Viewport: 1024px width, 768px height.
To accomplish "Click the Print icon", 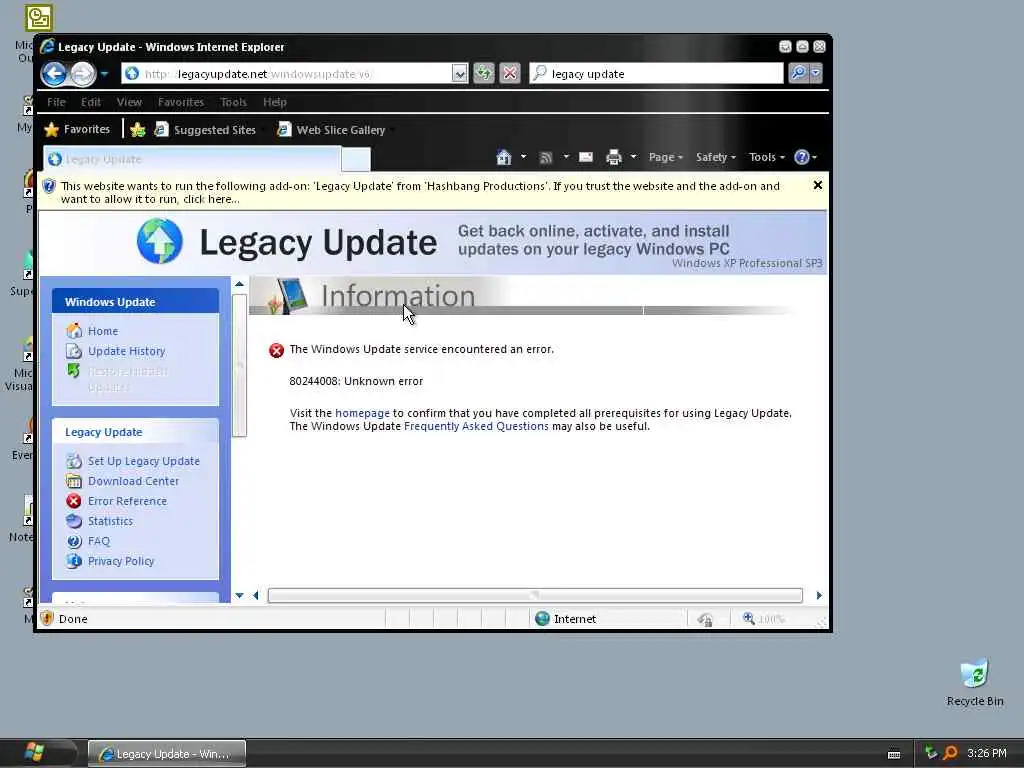I will click(x=613, y=157).
